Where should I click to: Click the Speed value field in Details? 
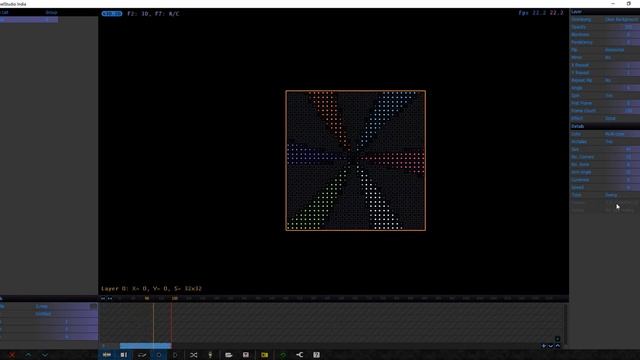tap(622, 187)
